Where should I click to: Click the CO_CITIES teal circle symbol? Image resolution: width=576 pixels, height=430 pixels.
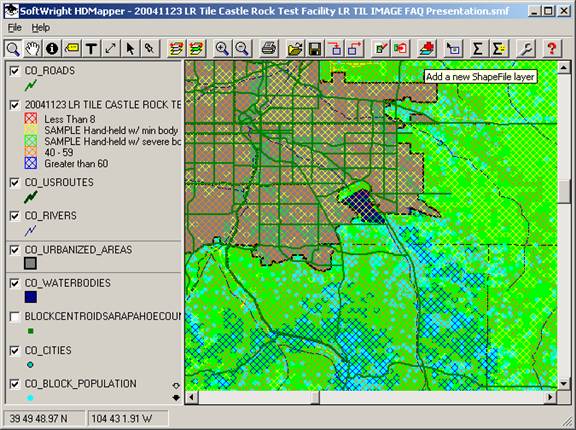pos(30,365)
